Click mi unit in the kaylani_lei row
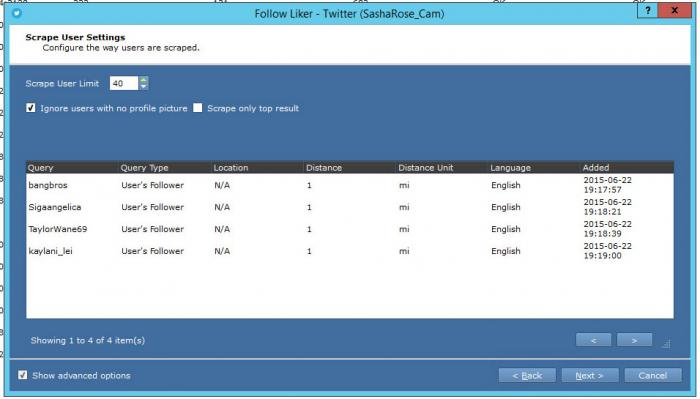 point(404,251)
